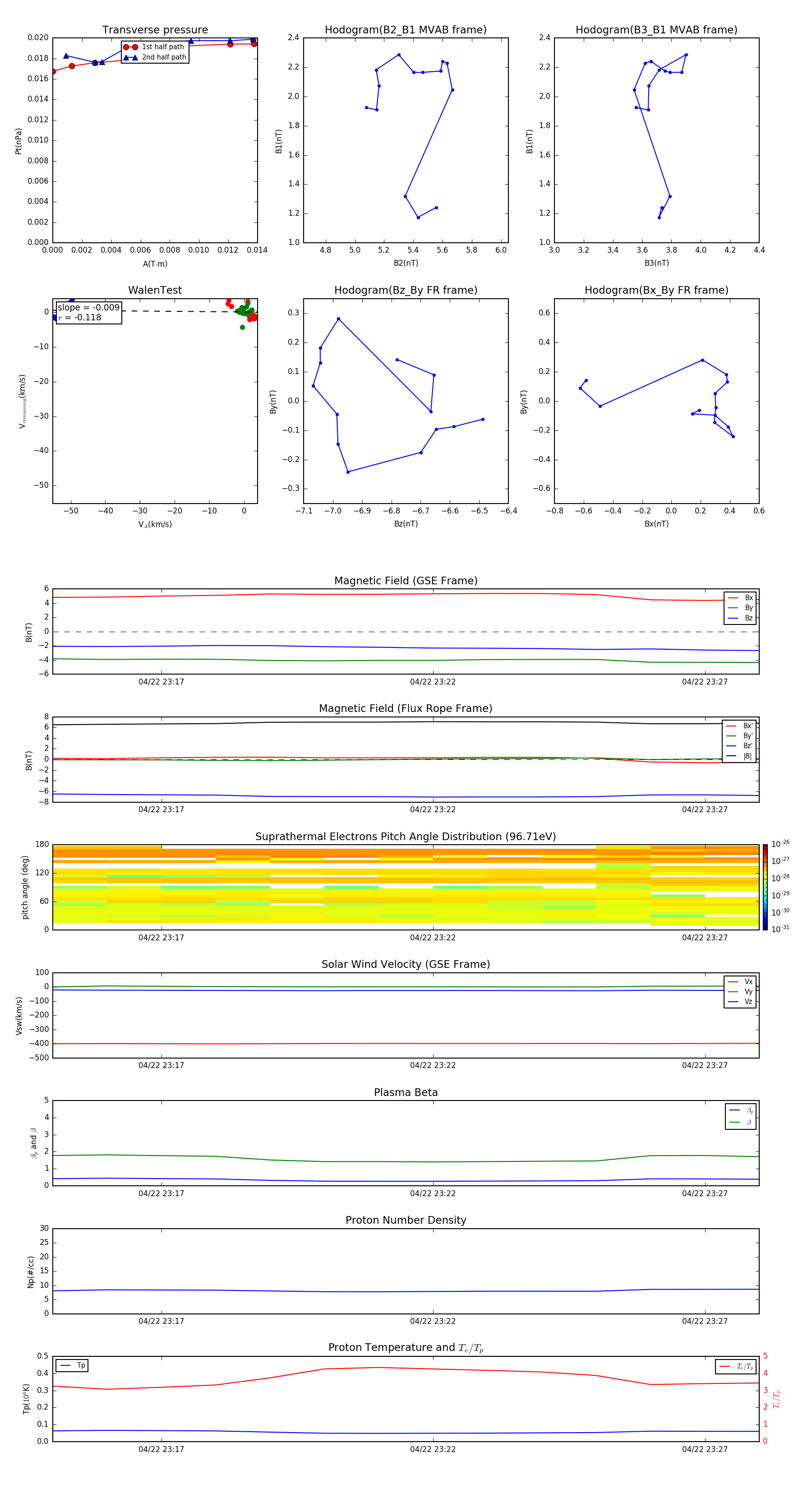Select the "r = -0.118" annotation

pos(80,317)
